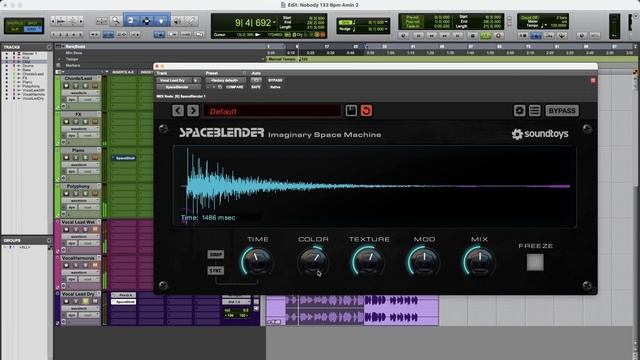The width and height of the screenshot is (640, 360).
Task: Toggle the SNAP button
Action: (216, 254)
